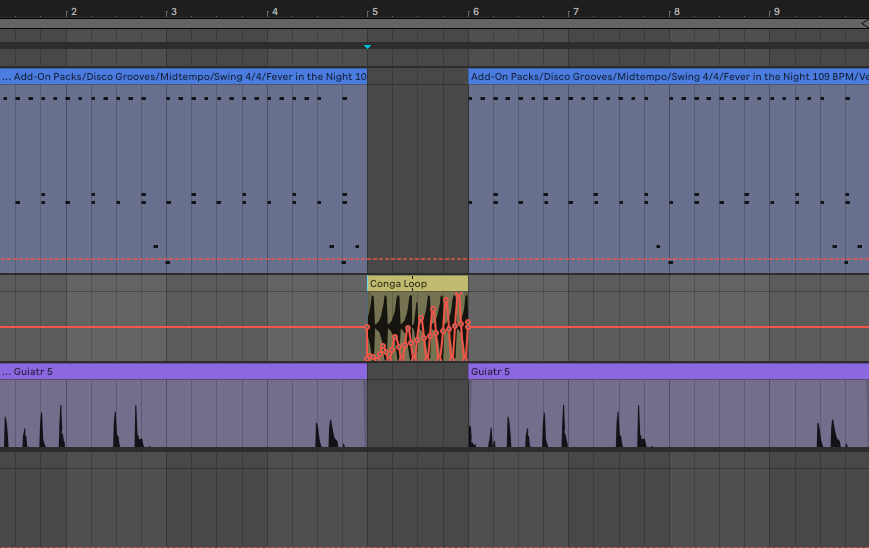The width and height of the screenshot is (869, 548).
Task: Click the cyan insert marker triangle
Action: (367, 47)
